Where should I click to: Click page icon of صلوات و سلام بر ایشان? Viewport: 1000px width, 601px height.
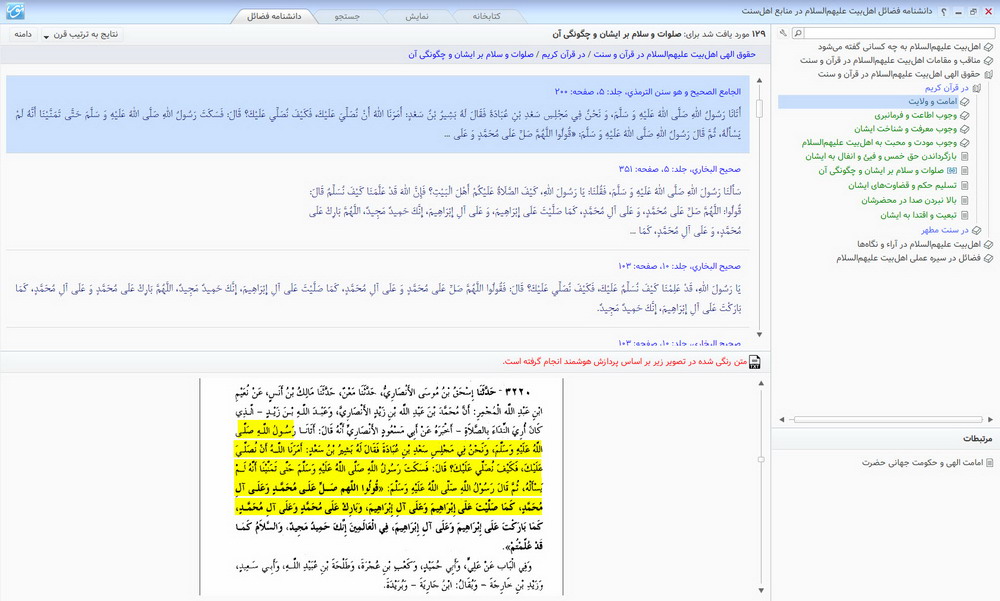[x=965, y=171]
